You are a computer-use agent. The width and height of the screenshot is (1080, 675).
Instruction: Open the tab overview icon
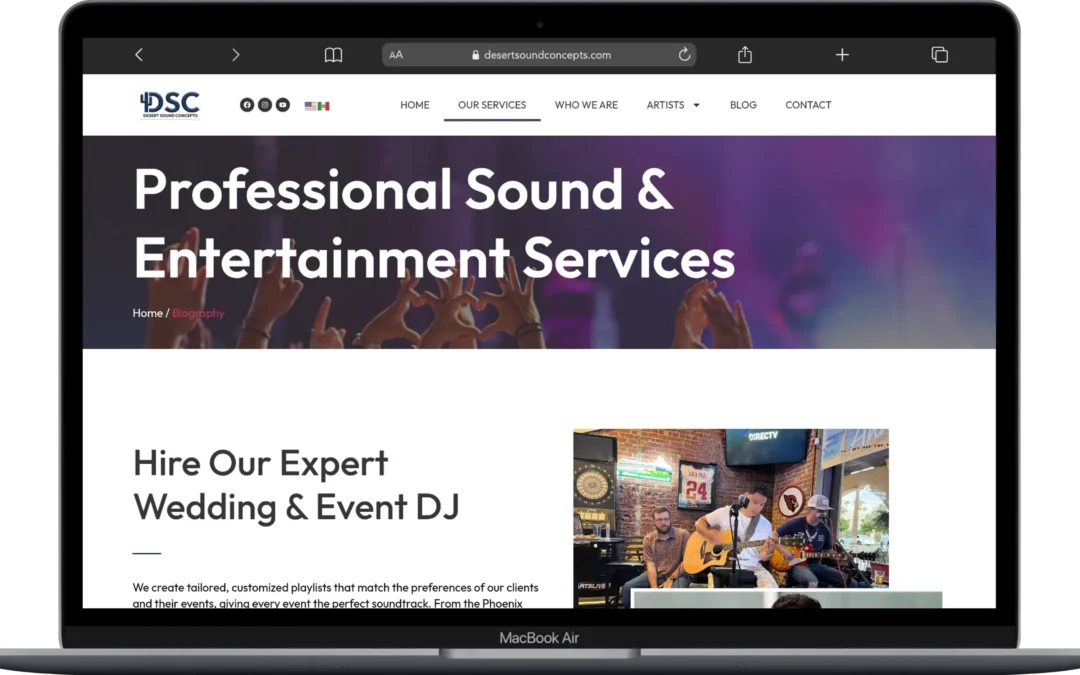coord(939,55)
